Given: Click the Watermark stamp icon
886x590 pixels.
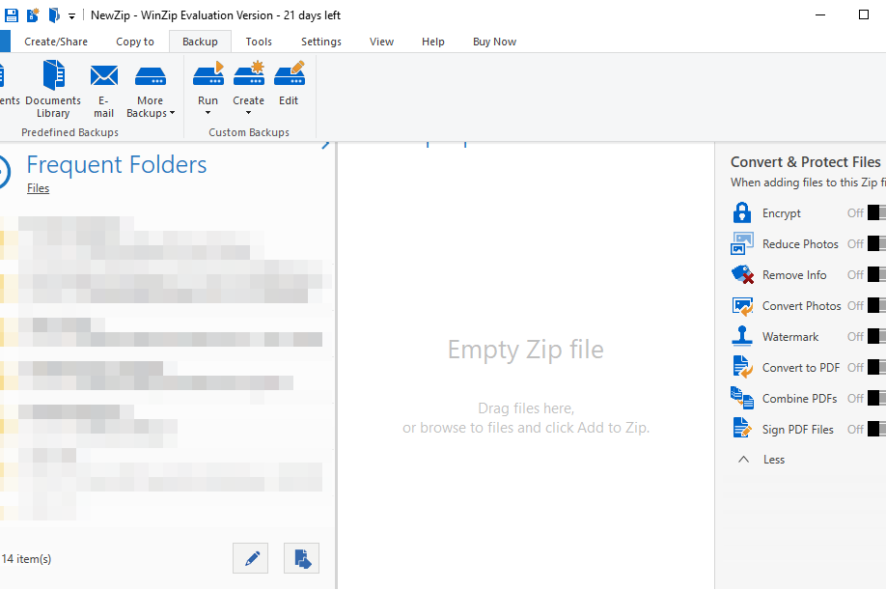Looking at the screenshot, I should (x=742, y=336).
